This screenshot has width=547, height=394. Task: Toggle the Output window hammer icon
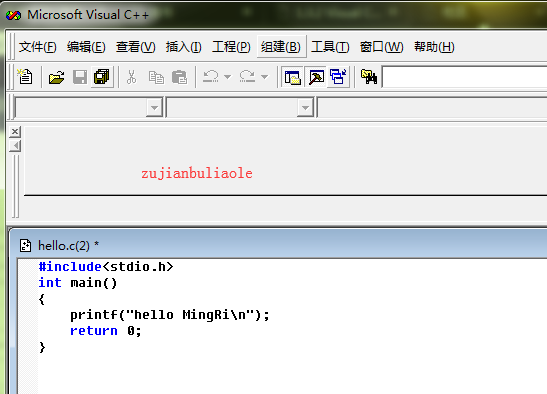(x=316, y=77)
